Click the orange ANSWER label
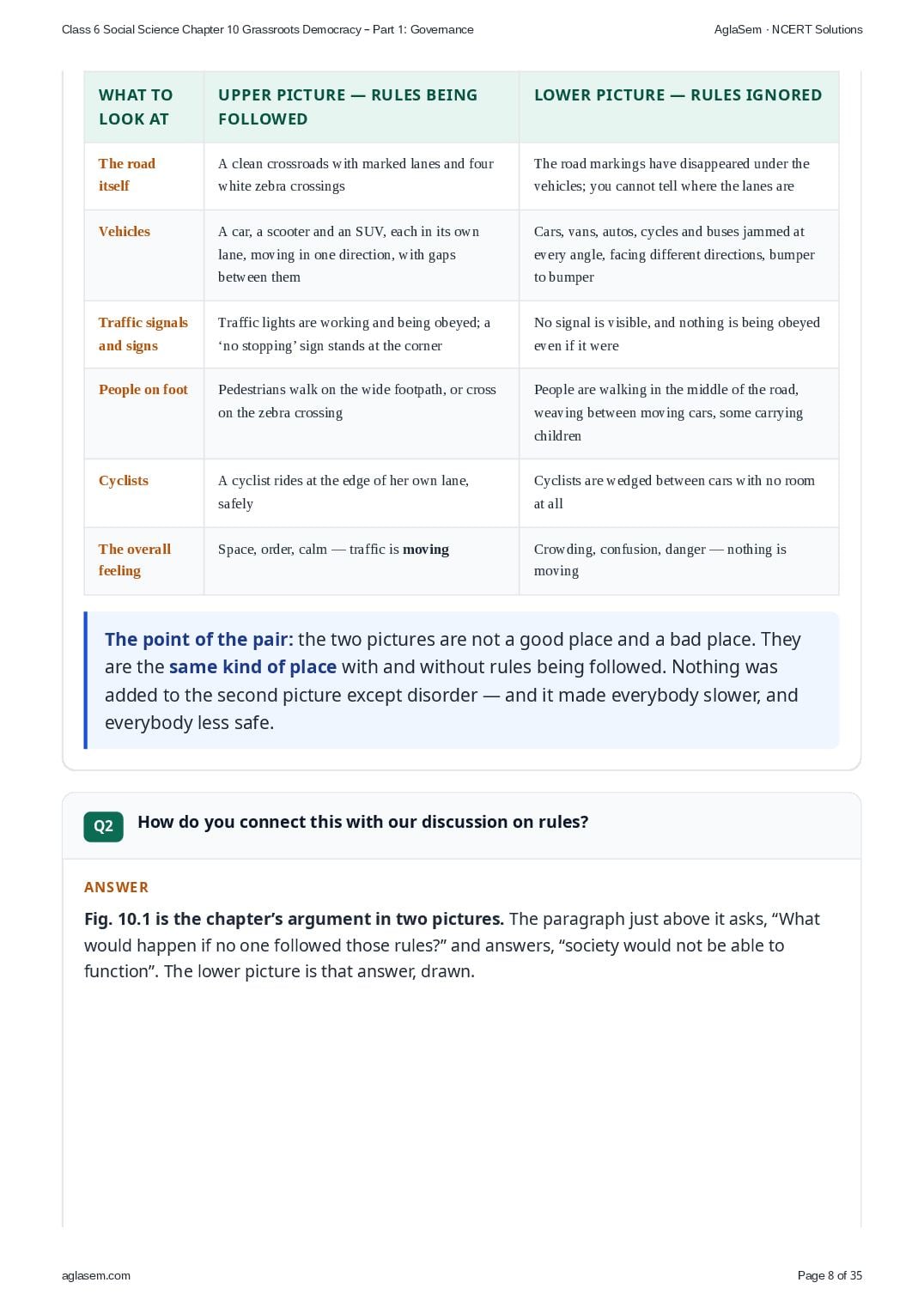The height and width of the screenshot is (1307, 924). [116, 887]
